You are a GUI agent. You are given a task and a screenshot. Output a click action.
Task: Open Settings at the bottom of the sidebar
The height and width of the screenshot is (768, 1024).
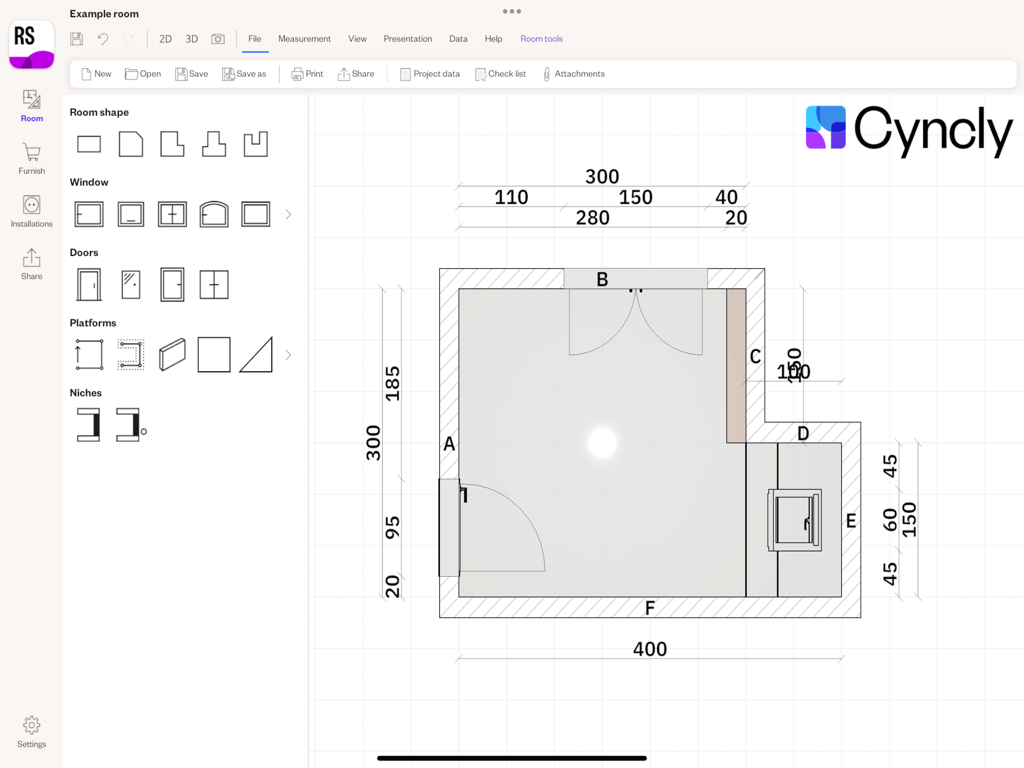[31, 731]
